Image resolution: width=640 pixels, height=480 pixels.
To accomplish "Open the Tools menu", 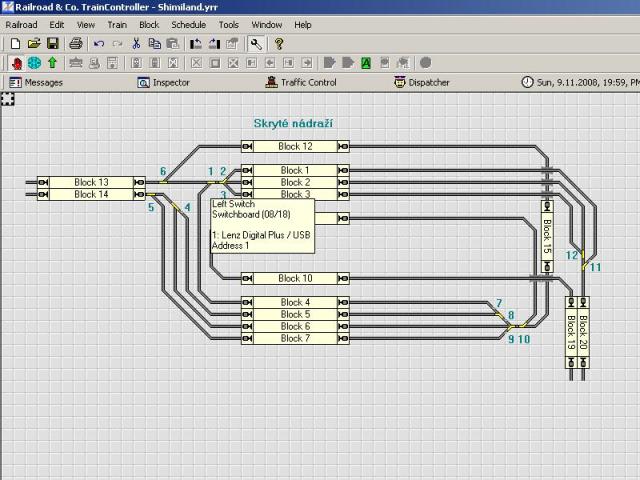I will (229, 25).
